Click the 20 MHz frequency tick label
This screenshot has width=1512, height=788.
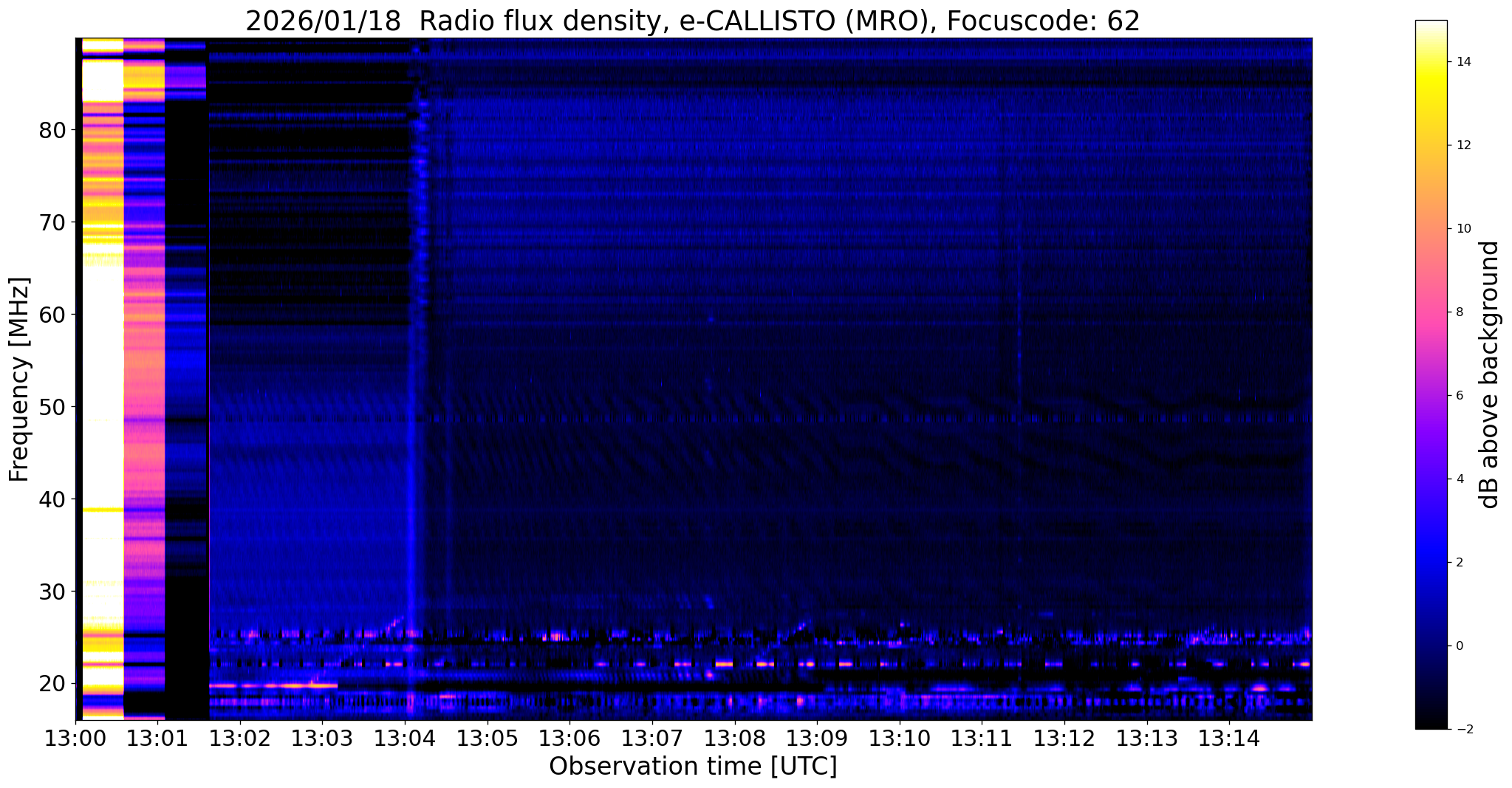point(52,684)
